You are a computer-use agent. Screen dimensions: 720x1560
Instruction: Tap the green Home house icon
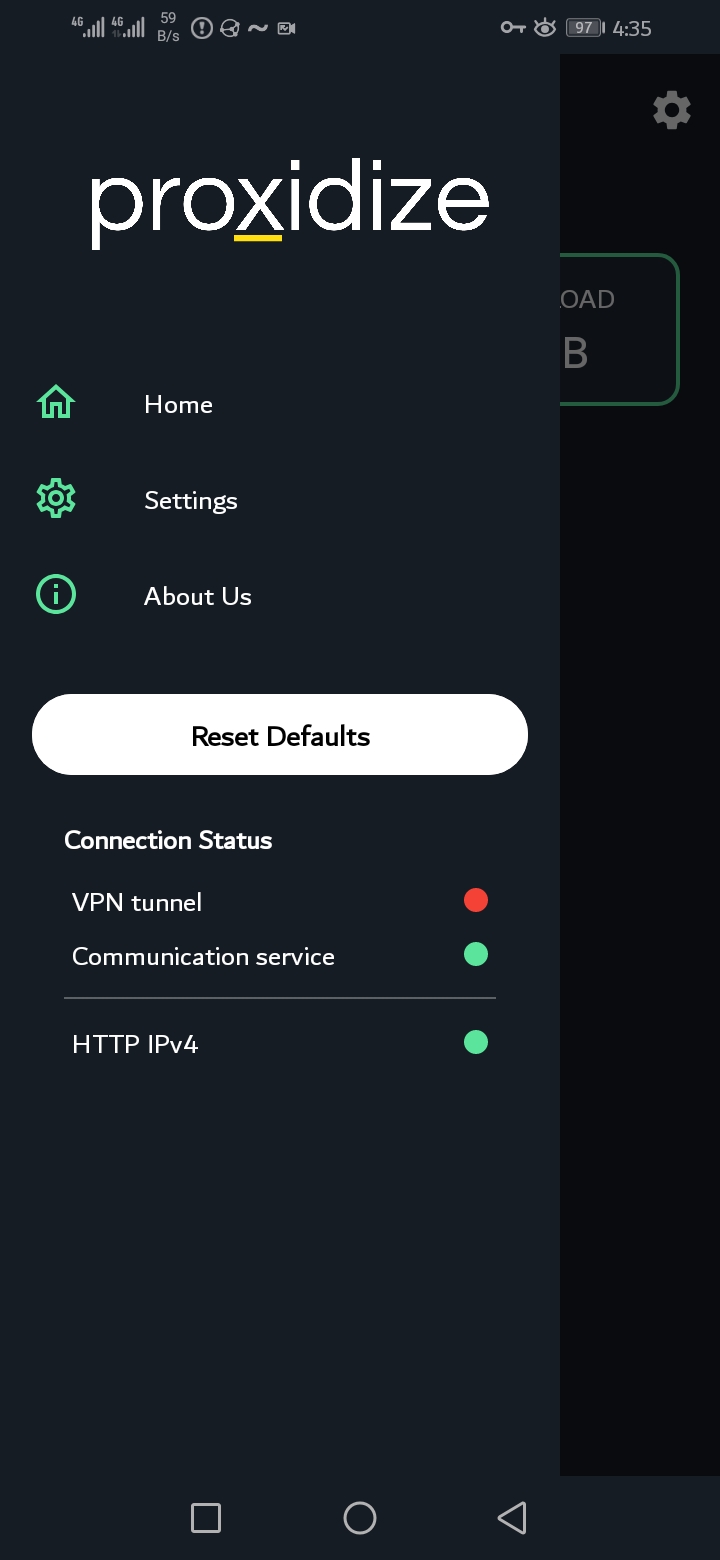pos(56,402)
